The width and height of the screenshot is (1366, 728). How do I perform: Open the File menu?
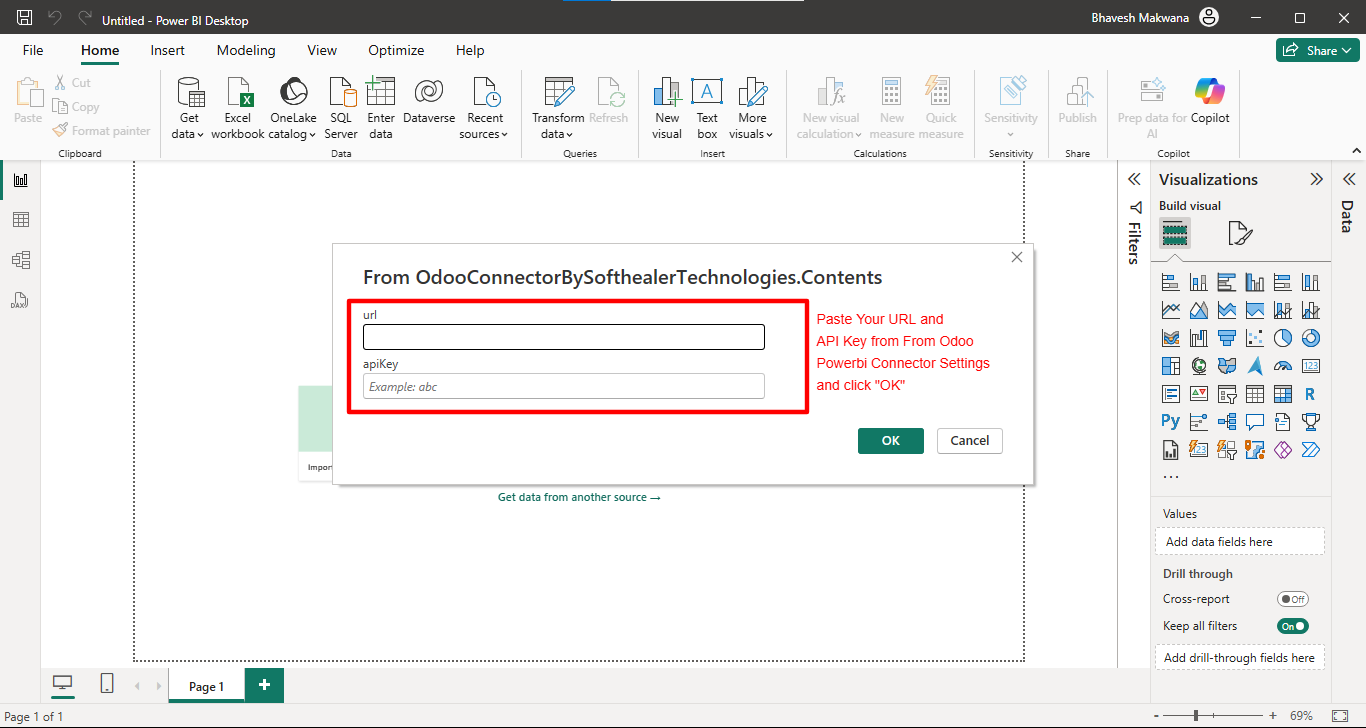point(33,50)
